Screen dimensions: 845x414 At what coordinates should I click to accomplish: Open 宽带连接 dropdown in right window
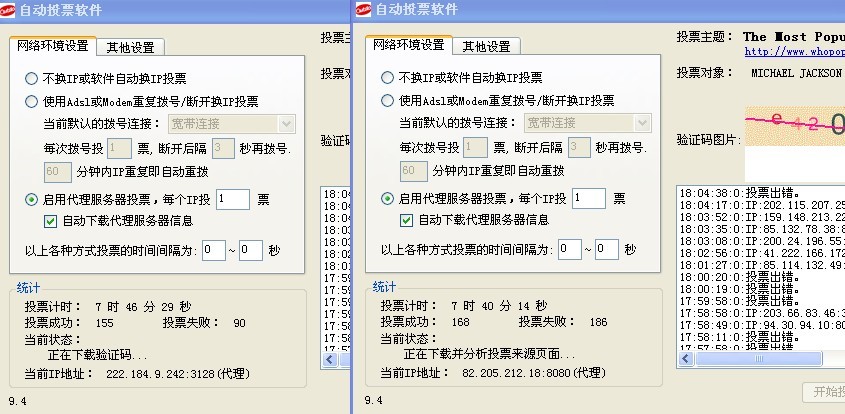click(587, 123)
